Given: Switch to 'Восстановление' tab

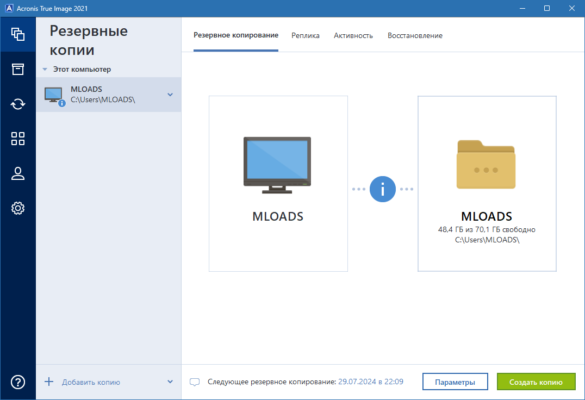Looking at the screenshot, I should [x=415, y=35].
